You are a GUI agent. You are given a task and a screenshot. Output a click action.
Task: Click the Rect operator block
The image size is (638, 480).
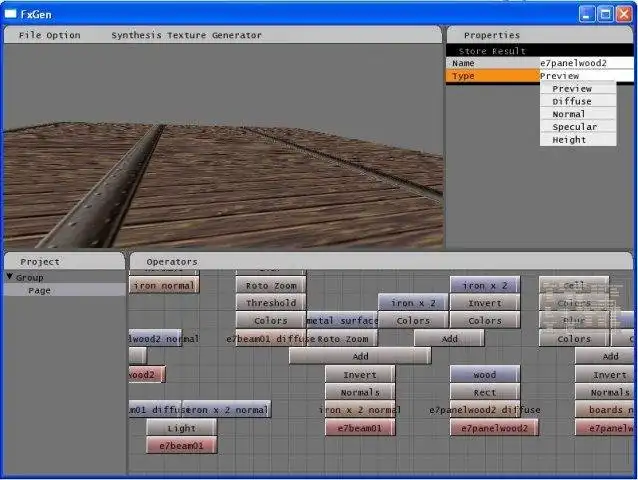coord(484,393)
